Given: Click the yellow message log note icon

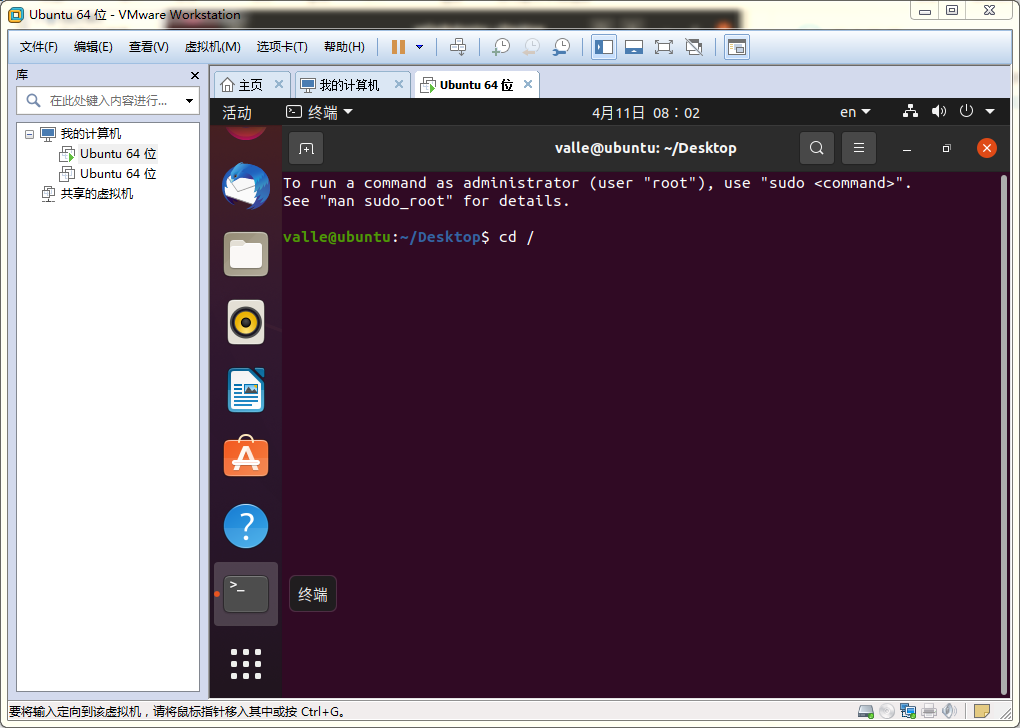Looking at the screenshot, I should 982,712.
